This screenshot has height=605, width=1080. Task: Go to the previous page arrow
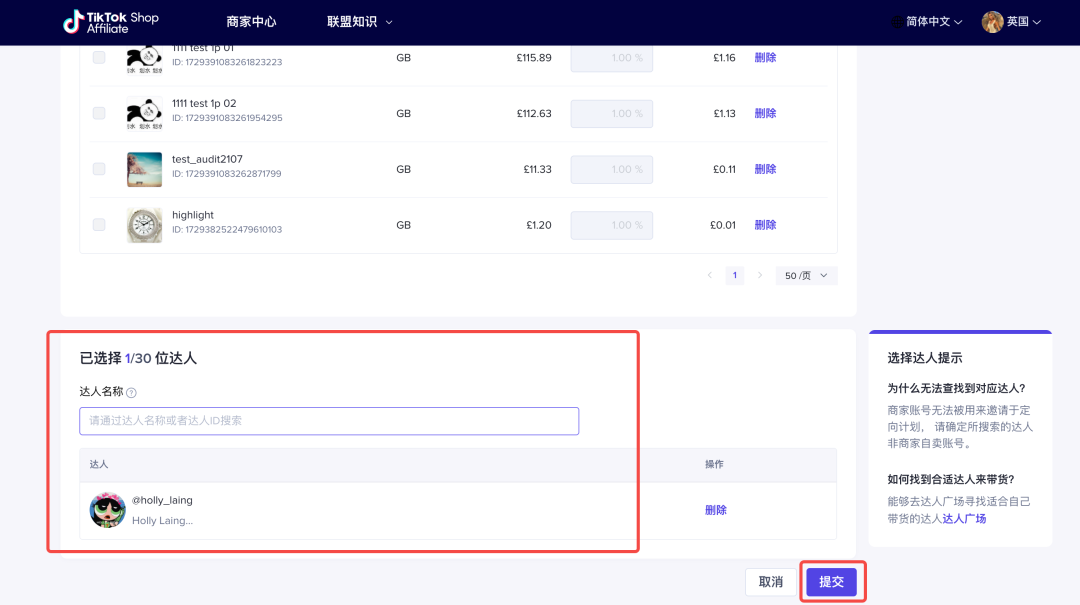[x=710, y=275]
